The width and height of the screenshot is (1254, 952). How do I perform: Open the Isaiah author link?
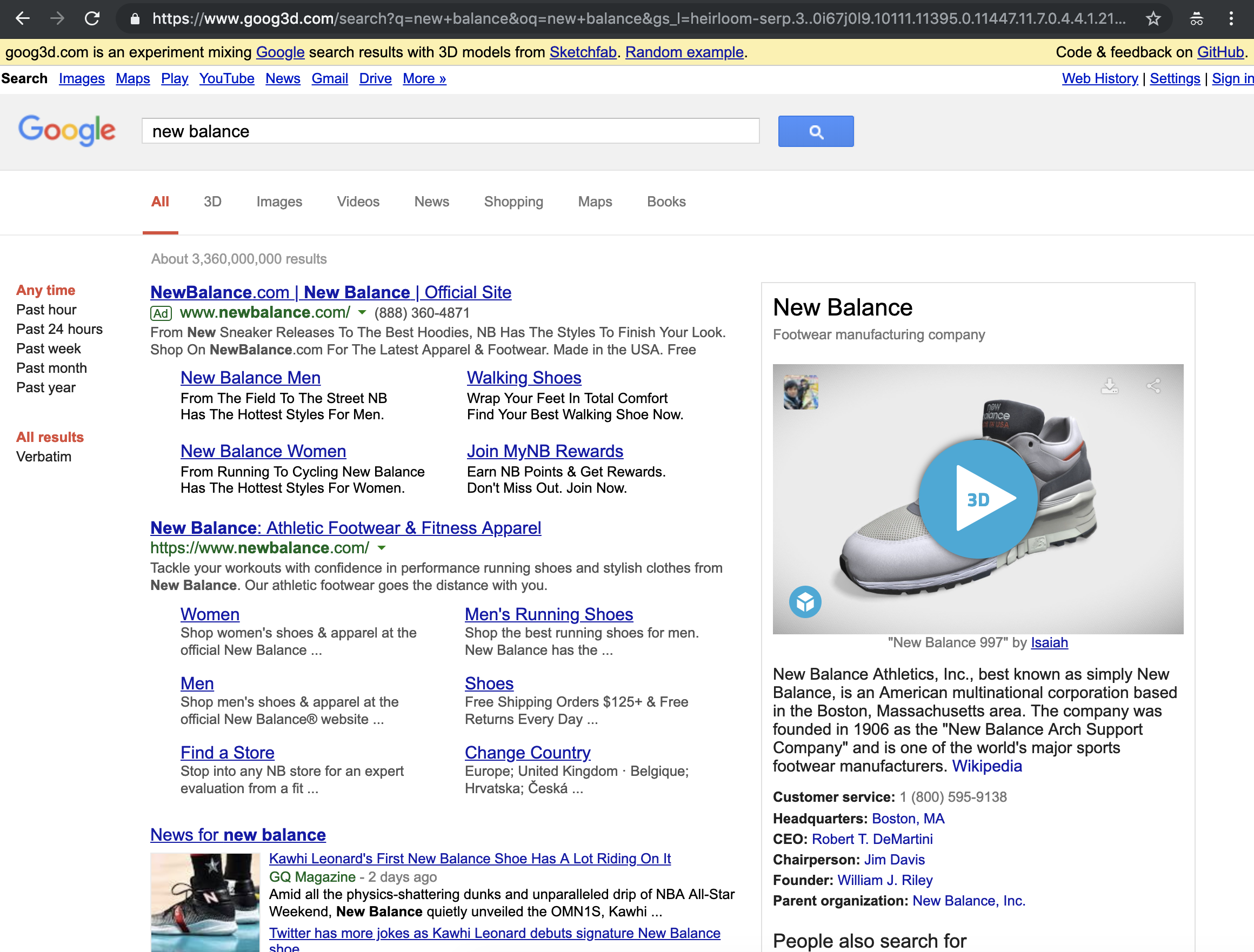(x=1049, y=643)
